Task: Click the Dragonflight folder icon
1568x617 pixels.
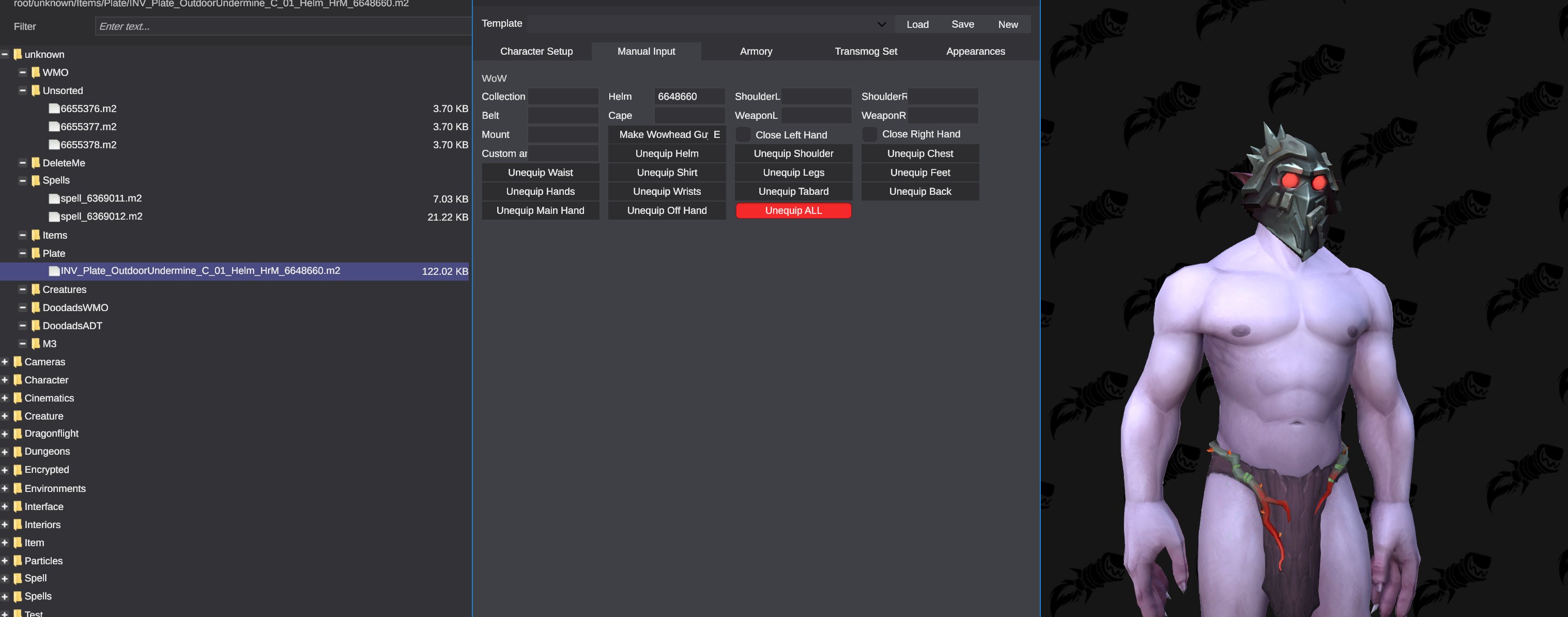Action: point(18,434)
